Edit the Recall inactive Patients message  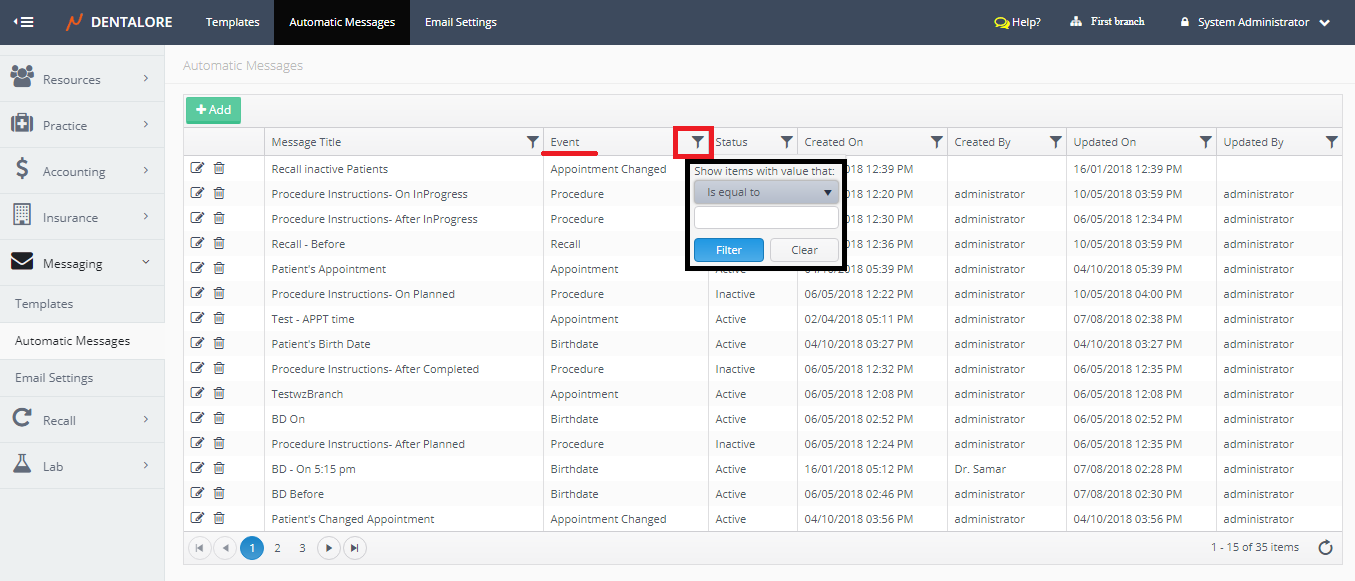pyautogui.click(x=197, y=168)
